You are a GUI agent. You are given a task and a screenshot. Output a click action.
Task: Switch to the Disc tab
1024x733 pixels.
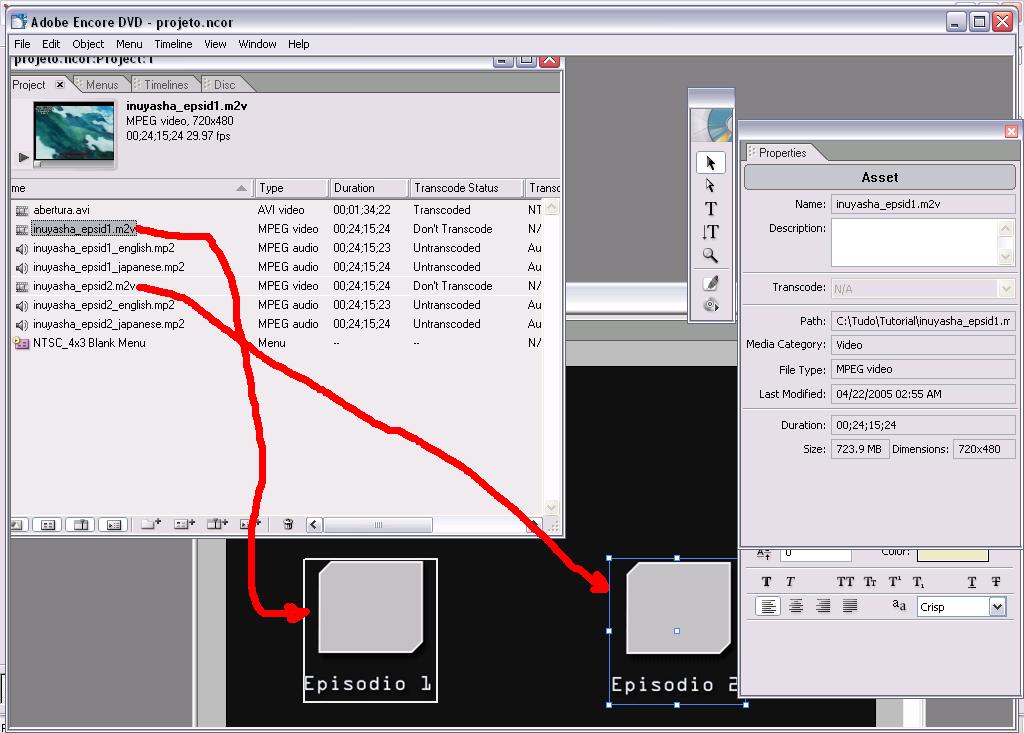(x=224, y=84)
